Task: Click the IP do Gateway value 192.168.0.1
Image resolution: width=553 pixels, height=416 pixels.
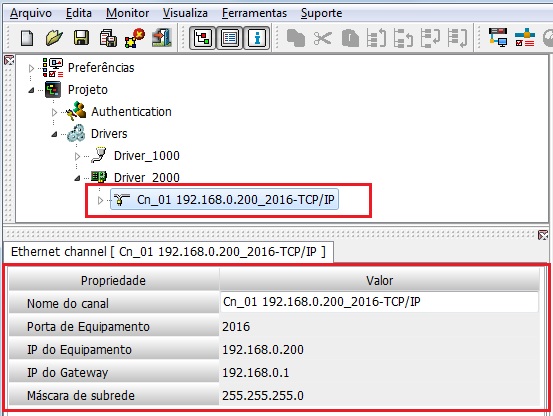Action: (255, 372)
